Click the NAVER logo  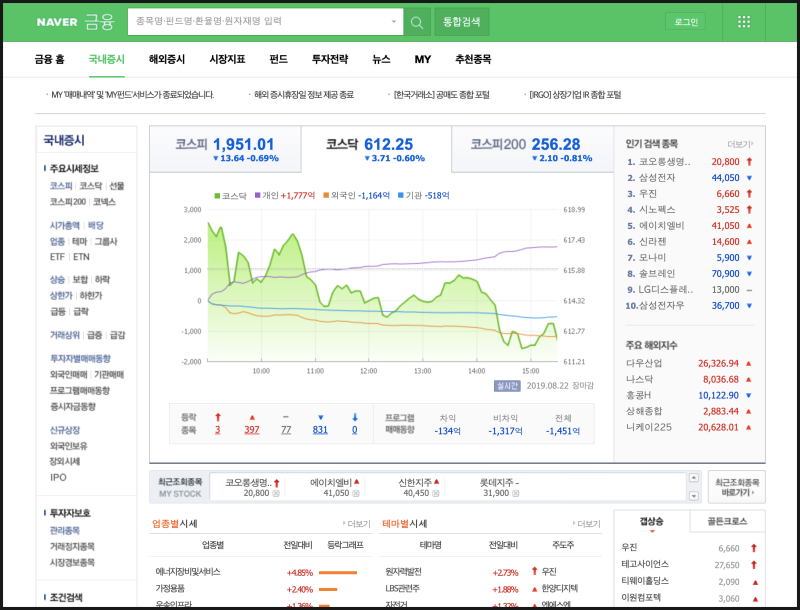[57, 22]
